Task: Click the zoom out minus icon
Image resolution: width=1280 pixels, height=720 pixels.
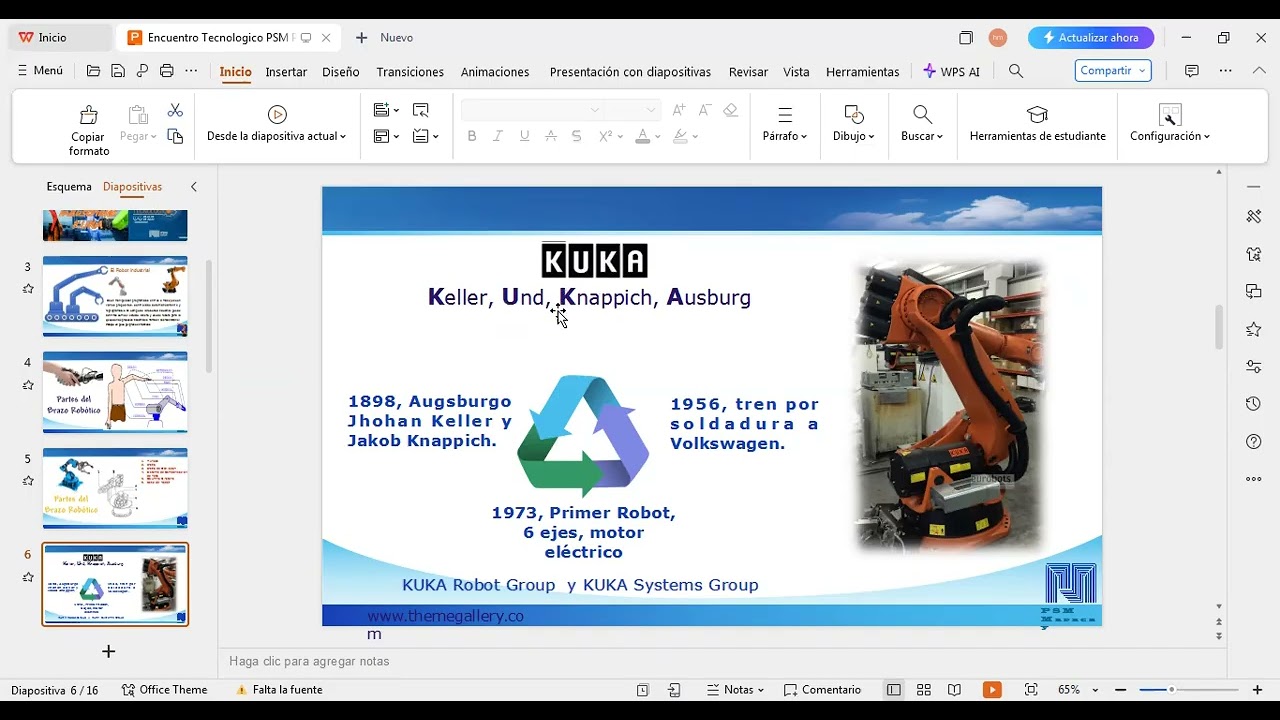Action: pos(1123,690)
